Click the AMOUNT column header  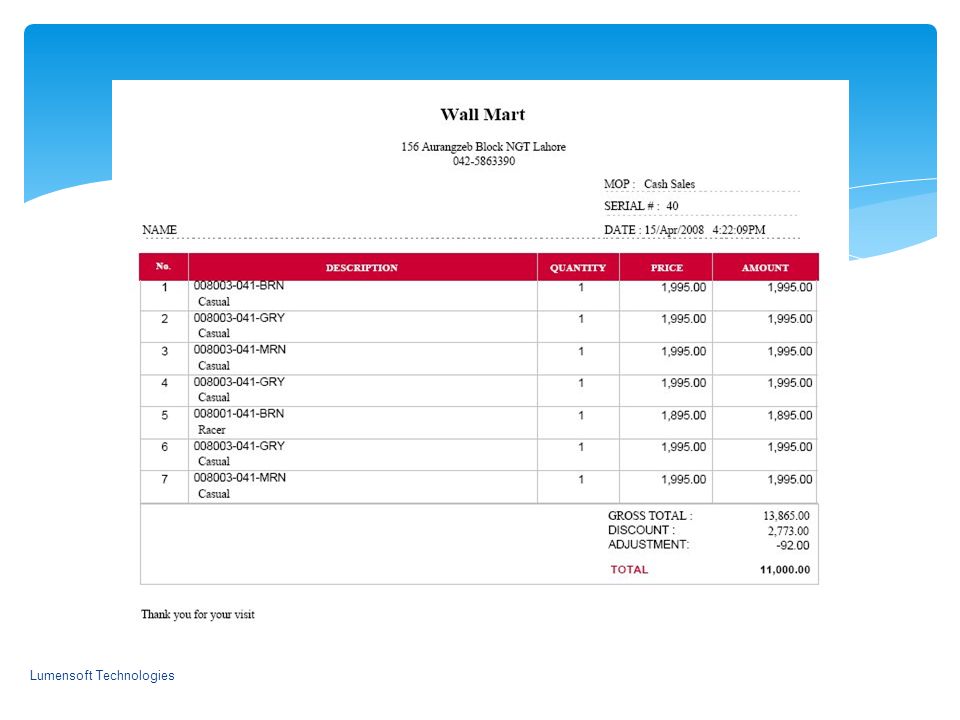click(765, 268)
